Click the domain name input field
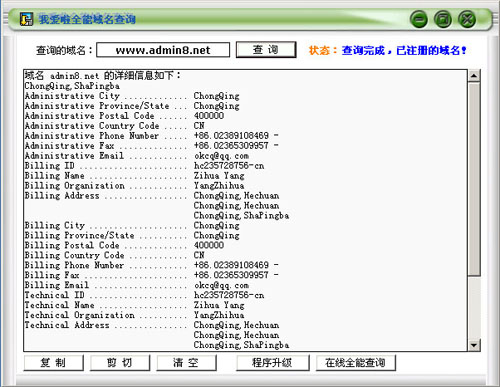 (163, 50)
